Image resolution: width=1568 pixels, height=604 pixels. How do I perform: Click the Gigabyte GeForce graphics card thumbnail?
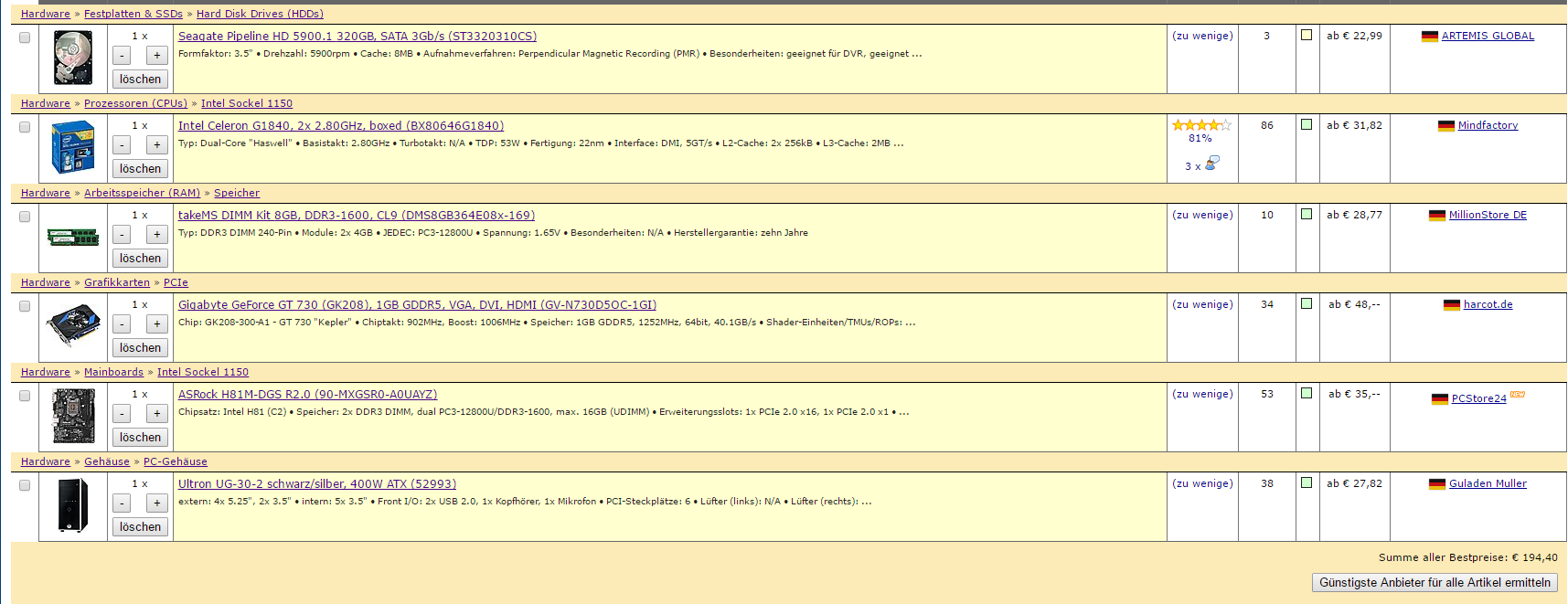[73, 326]
